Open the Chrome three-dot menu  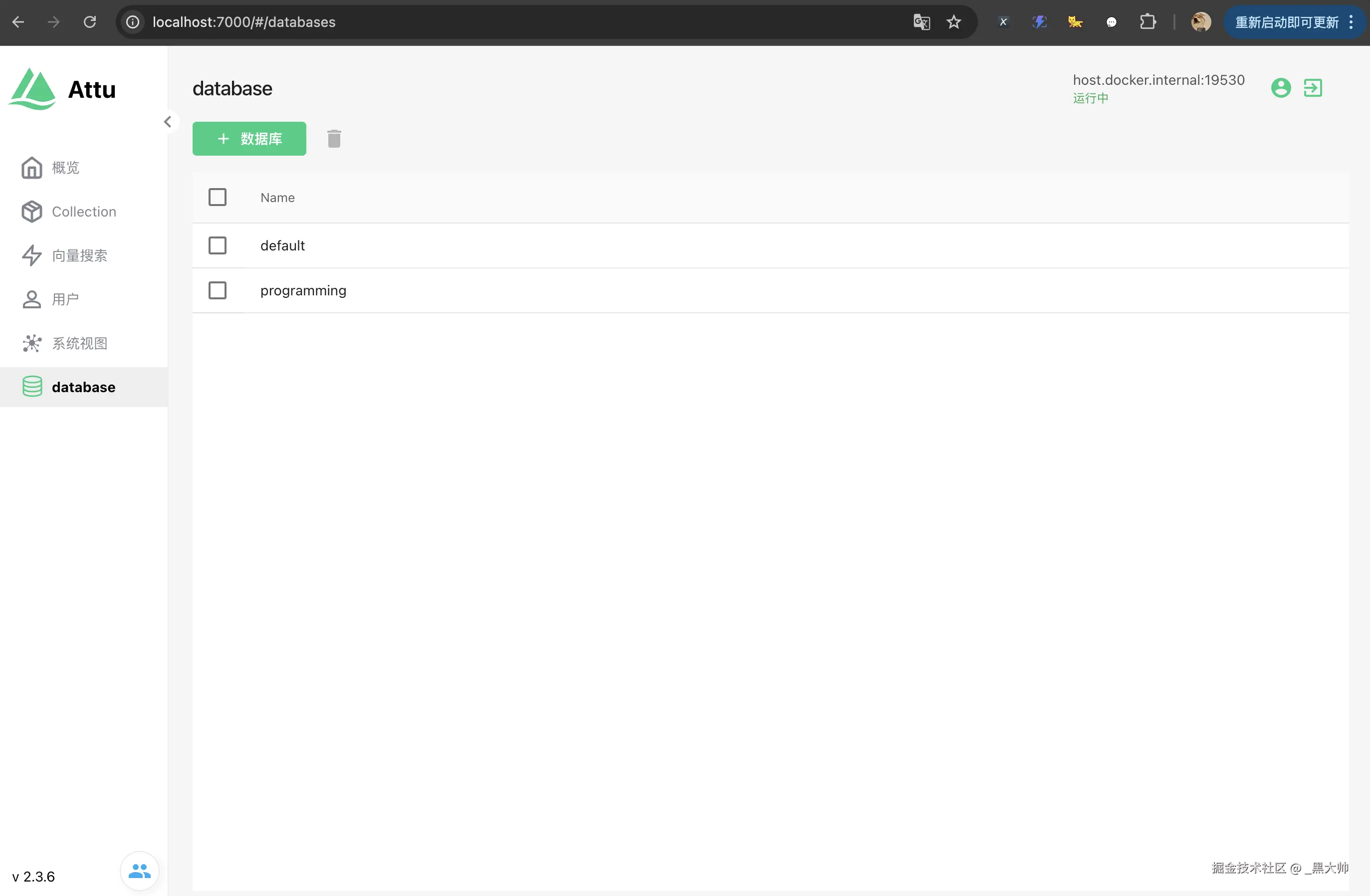click(x=1351, y=22)
